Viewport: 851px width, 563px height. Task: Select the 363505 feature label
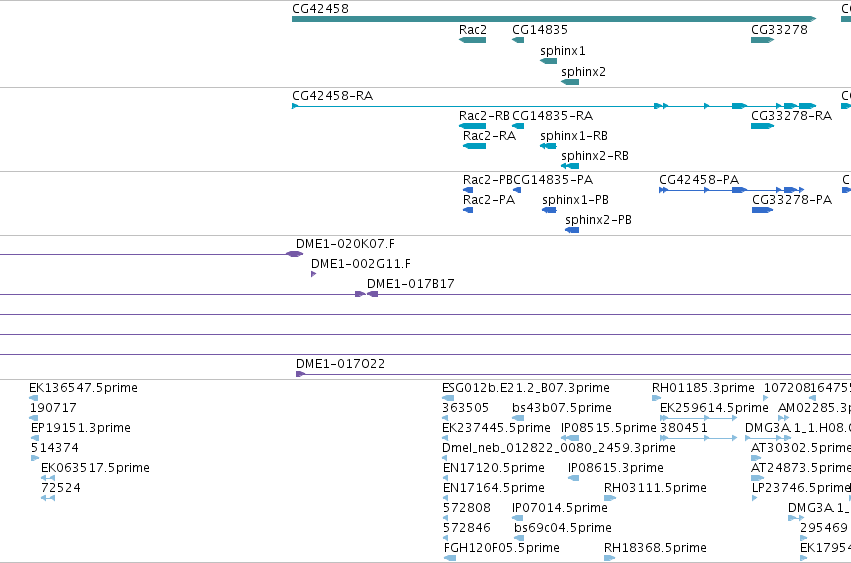coord(466,408)
